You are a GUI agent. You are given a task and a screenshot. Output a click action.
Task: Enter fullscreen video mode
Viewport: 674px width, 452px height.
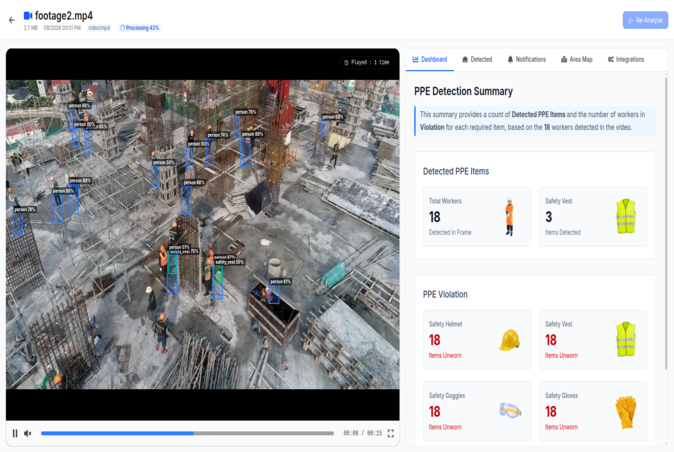tap(391, 433)
